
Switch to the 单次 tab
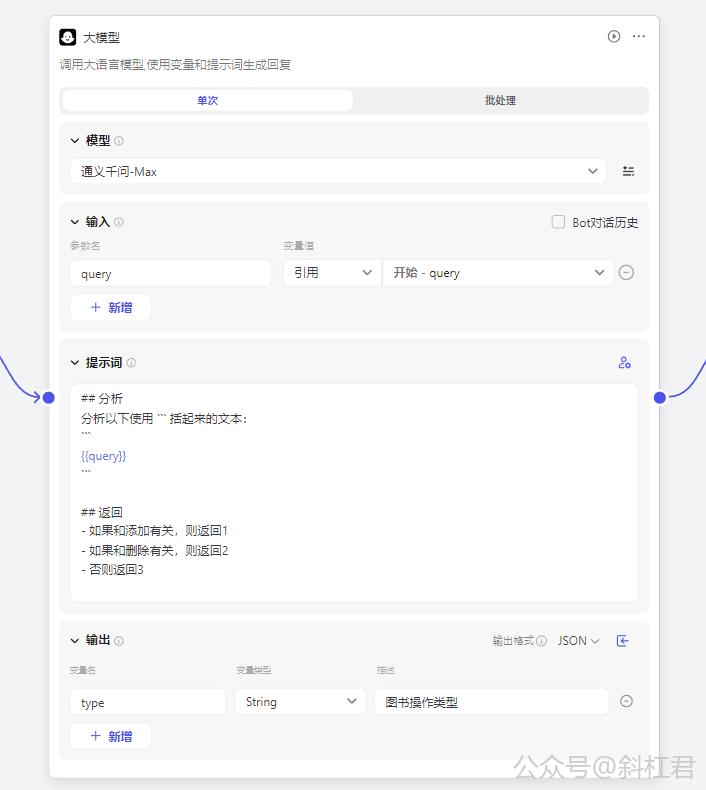point(208,100)
